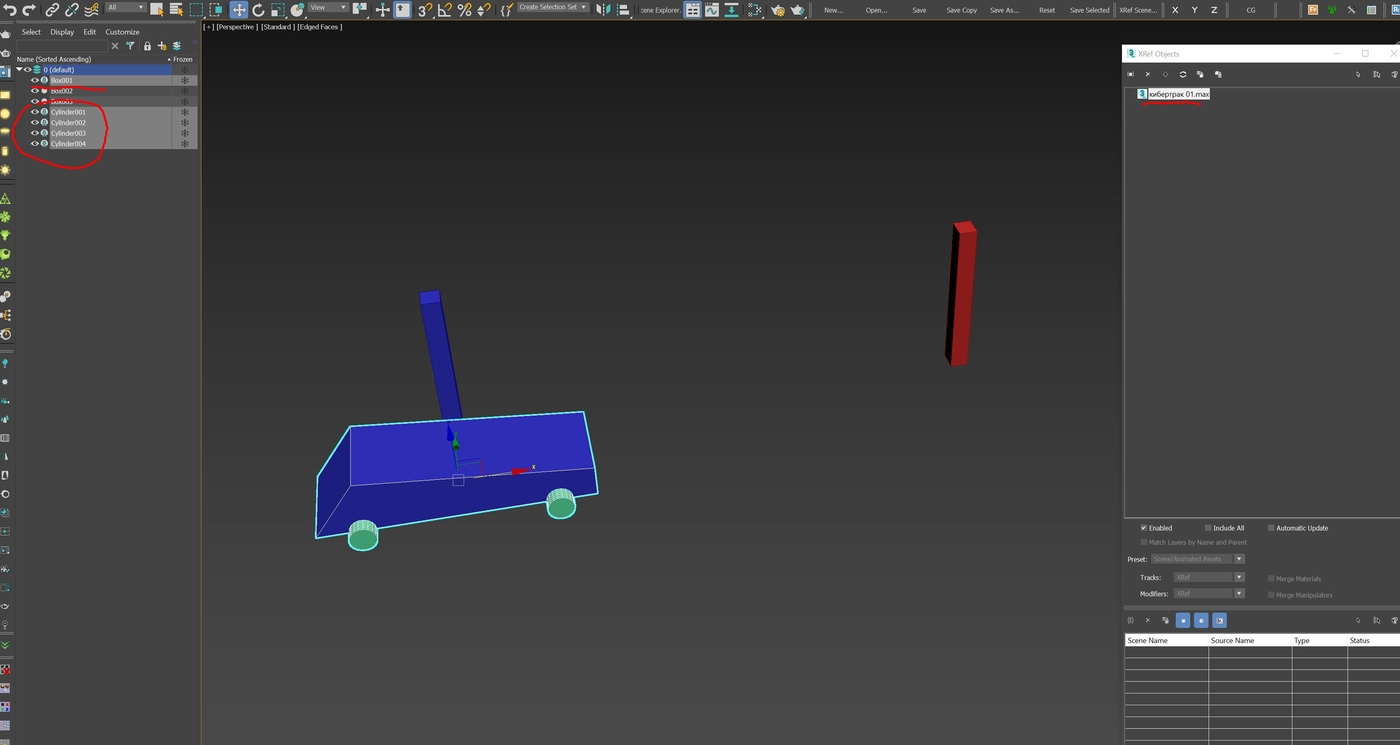Click the lock icon in Scene Explorer

(147, 46)
